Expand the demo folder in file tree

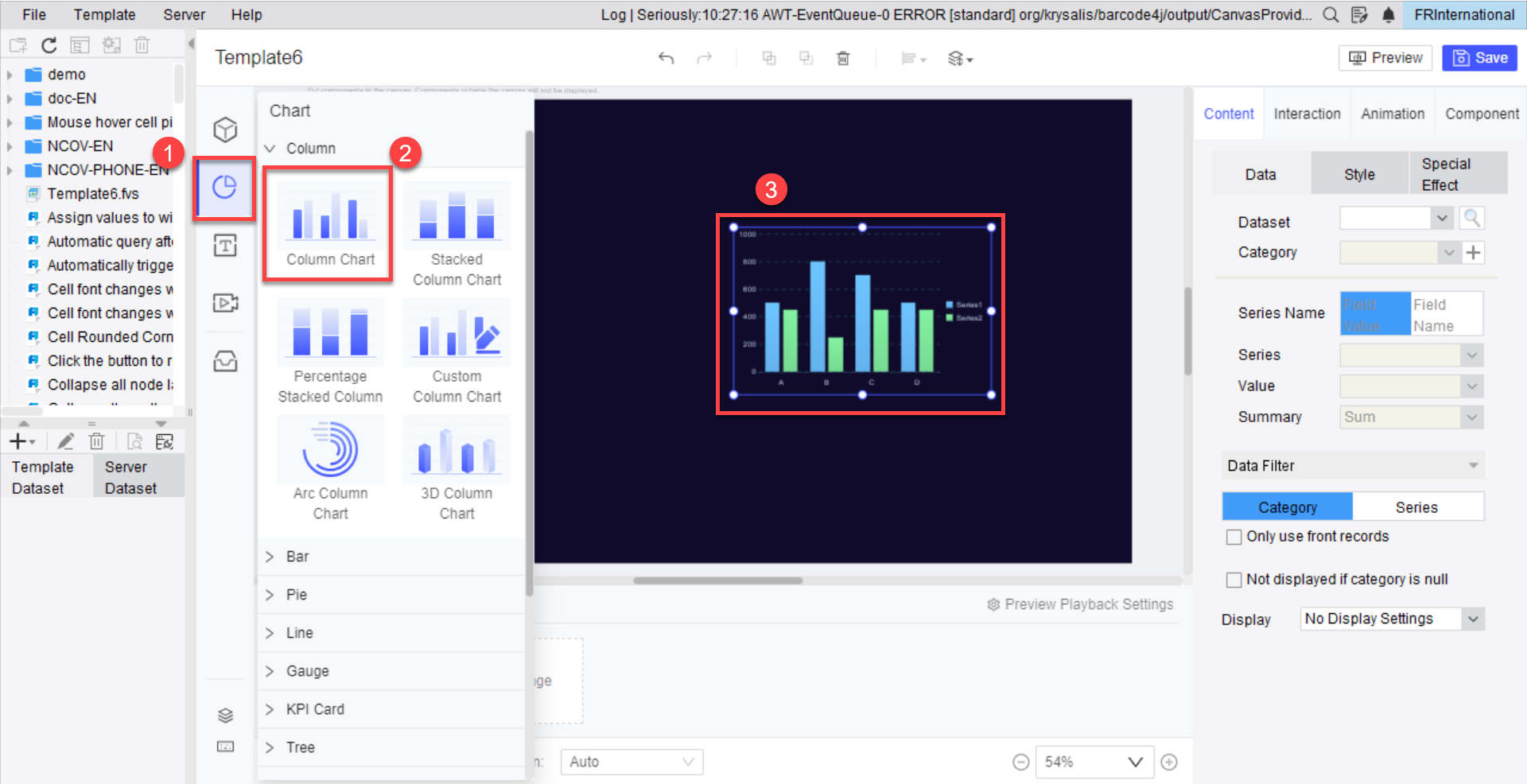10,76
